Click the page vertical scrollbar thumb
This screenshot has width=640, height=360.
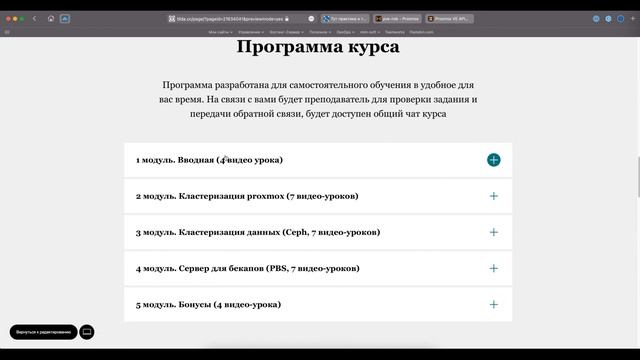coord(638,177)
